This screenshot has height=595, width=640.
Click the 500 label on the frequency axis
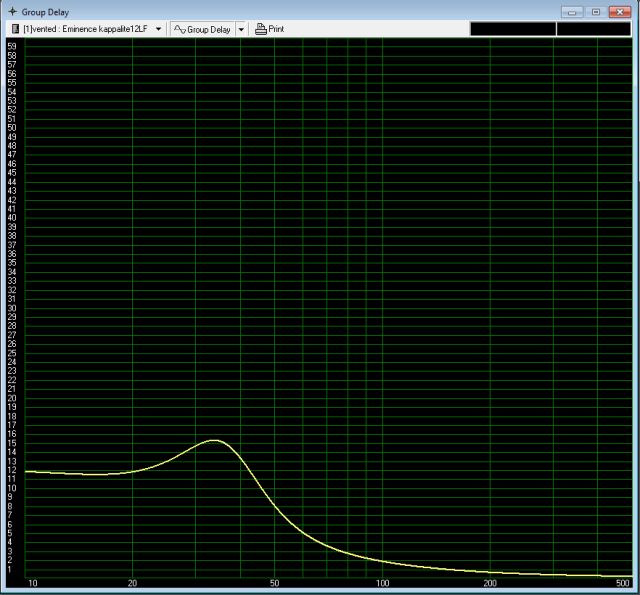pyautogui.click(x=623, y=583)
